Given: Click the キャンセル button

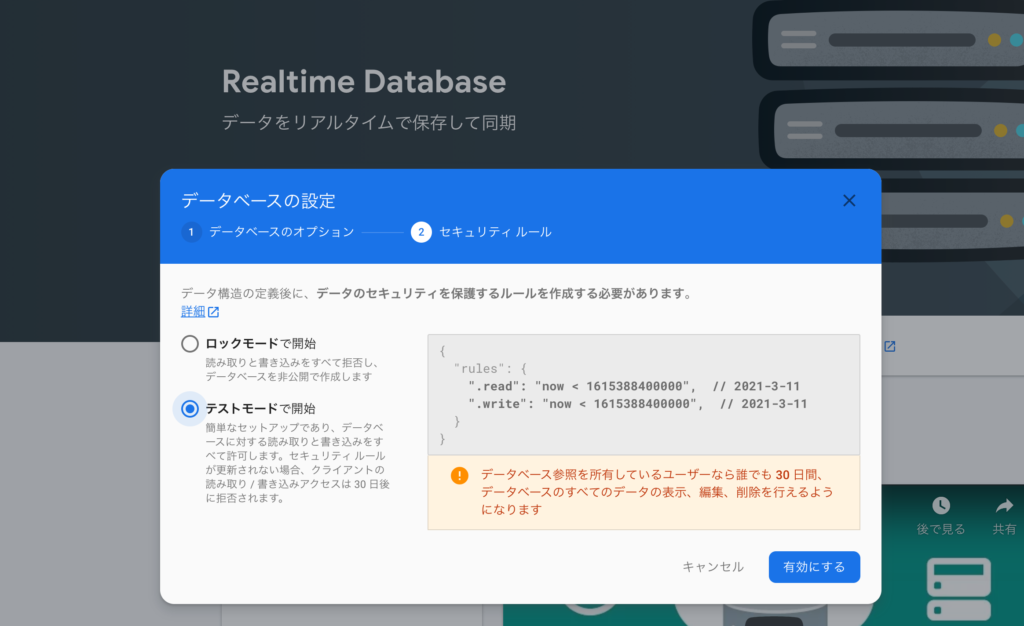Looking at the screenshot, I should 713,567.
